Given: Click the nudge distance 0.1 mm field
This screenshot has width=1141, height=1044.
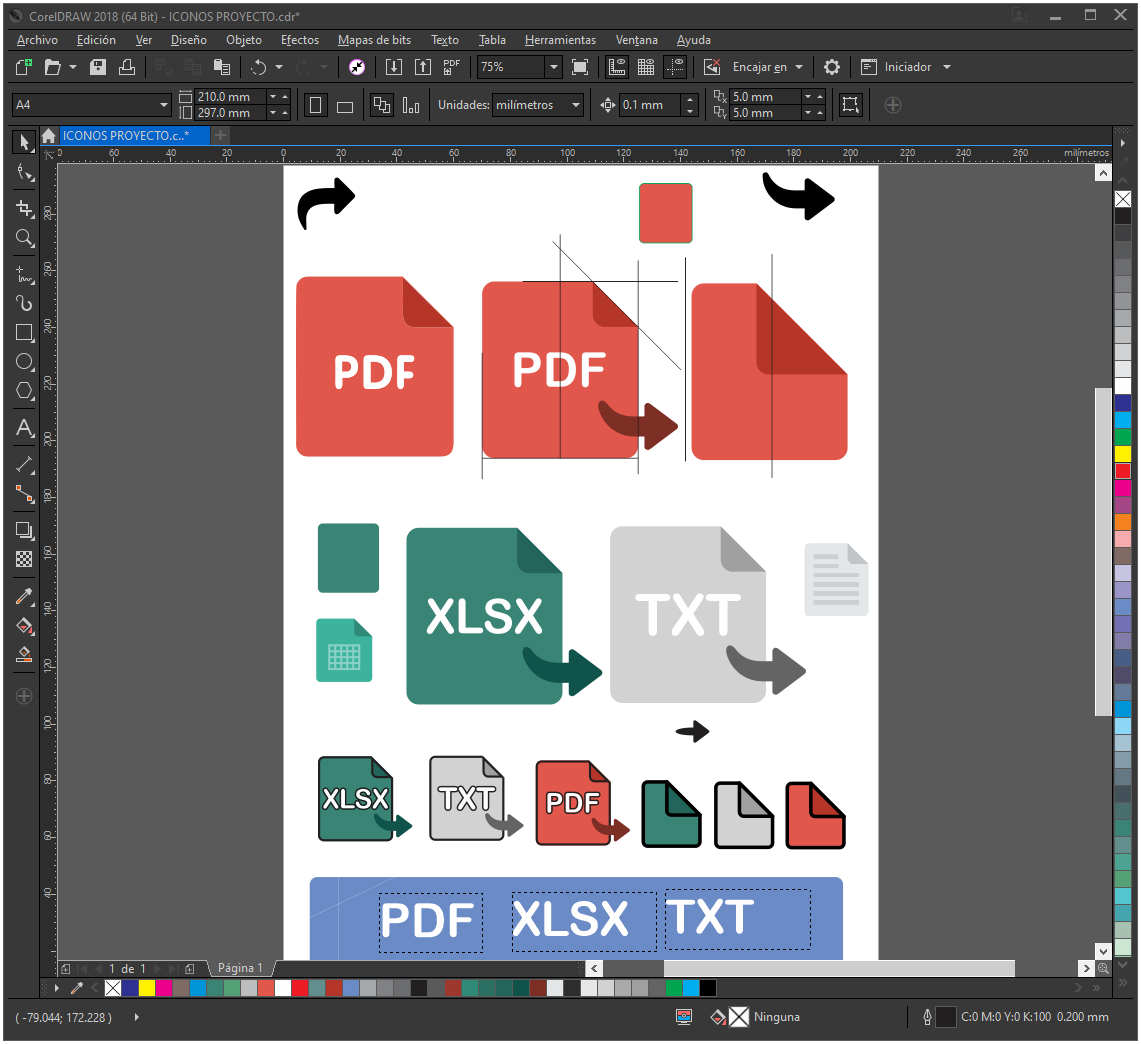Looking at the screenshot, I should click(651, 105).
